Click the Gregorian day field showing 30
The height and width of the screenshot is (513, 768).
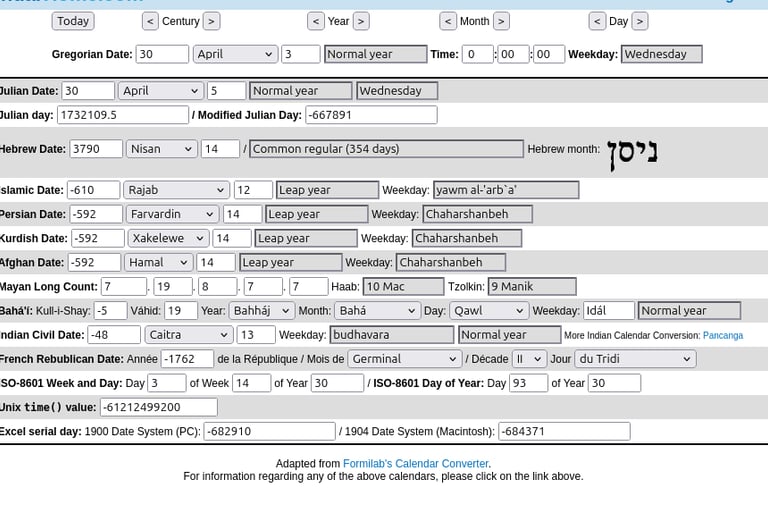162,54
